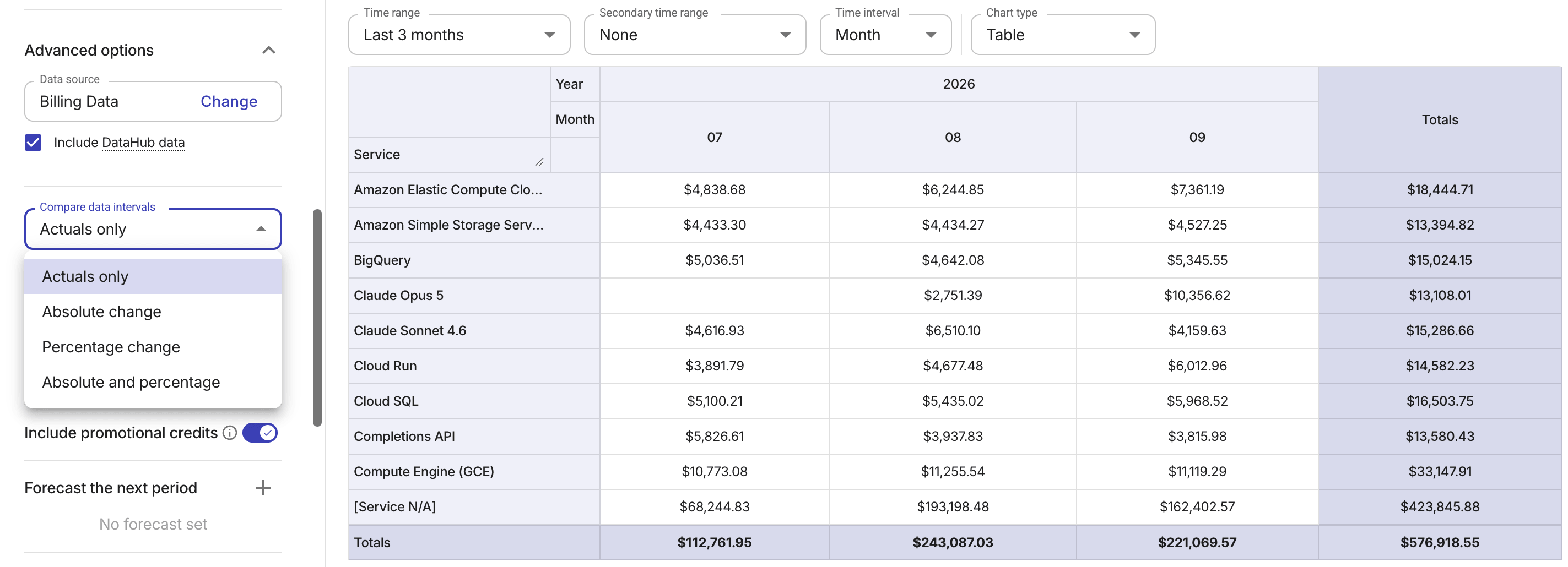The image size is (1568, 567).
Task: Click the Service column header
Action: (x=449, y=155)
